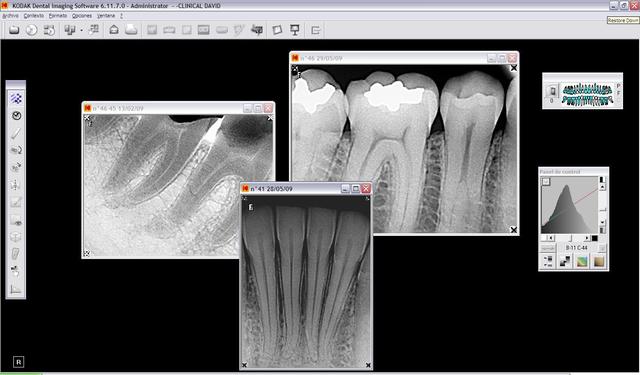The width and height of the screenshot is (640, 375).
Task: Click the right arrow of horizontal brightness slider
Action: click(587, 238)
